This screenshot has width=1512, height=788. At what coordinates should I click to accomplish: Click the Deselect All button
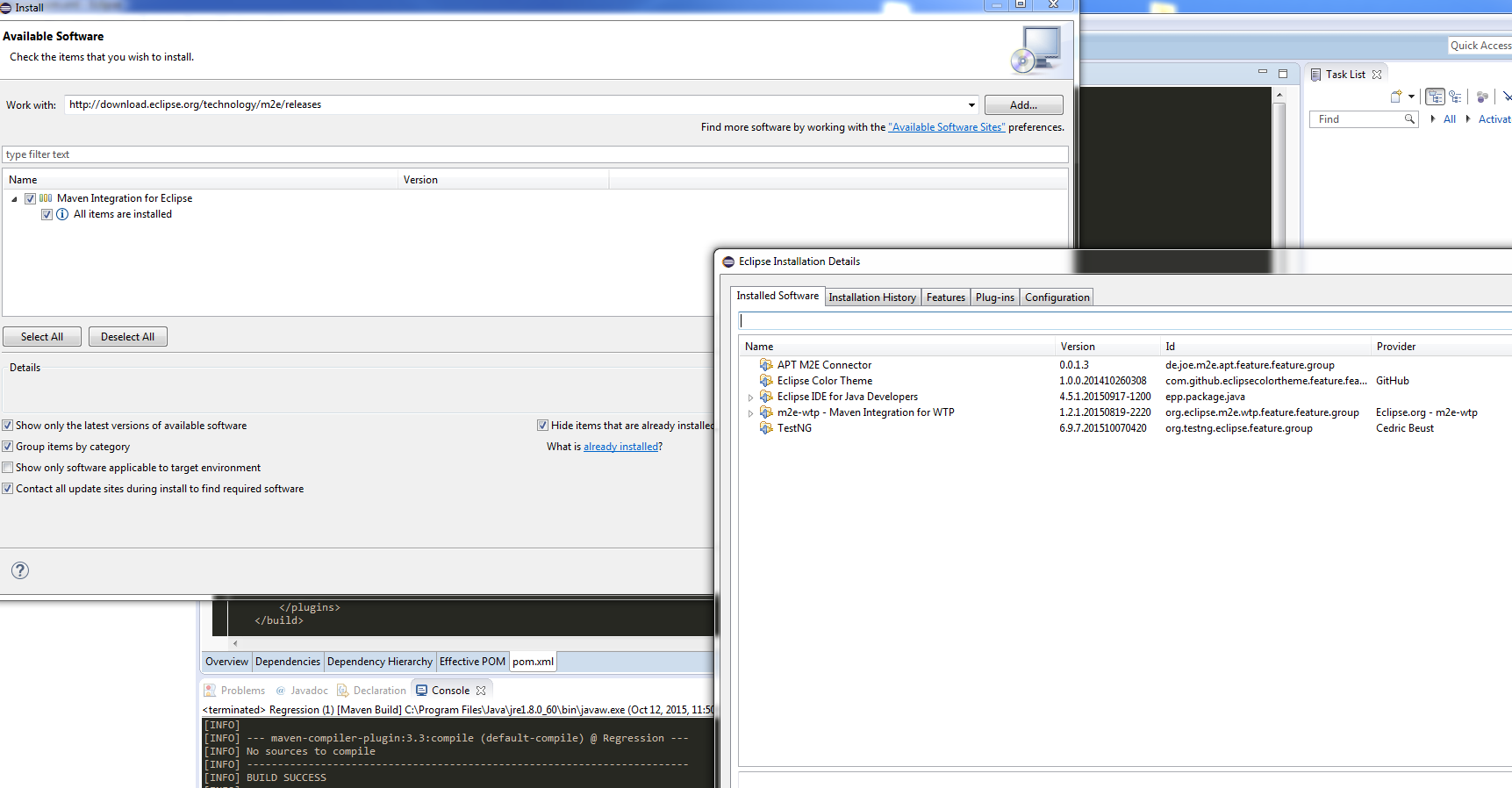click(127, 337)
